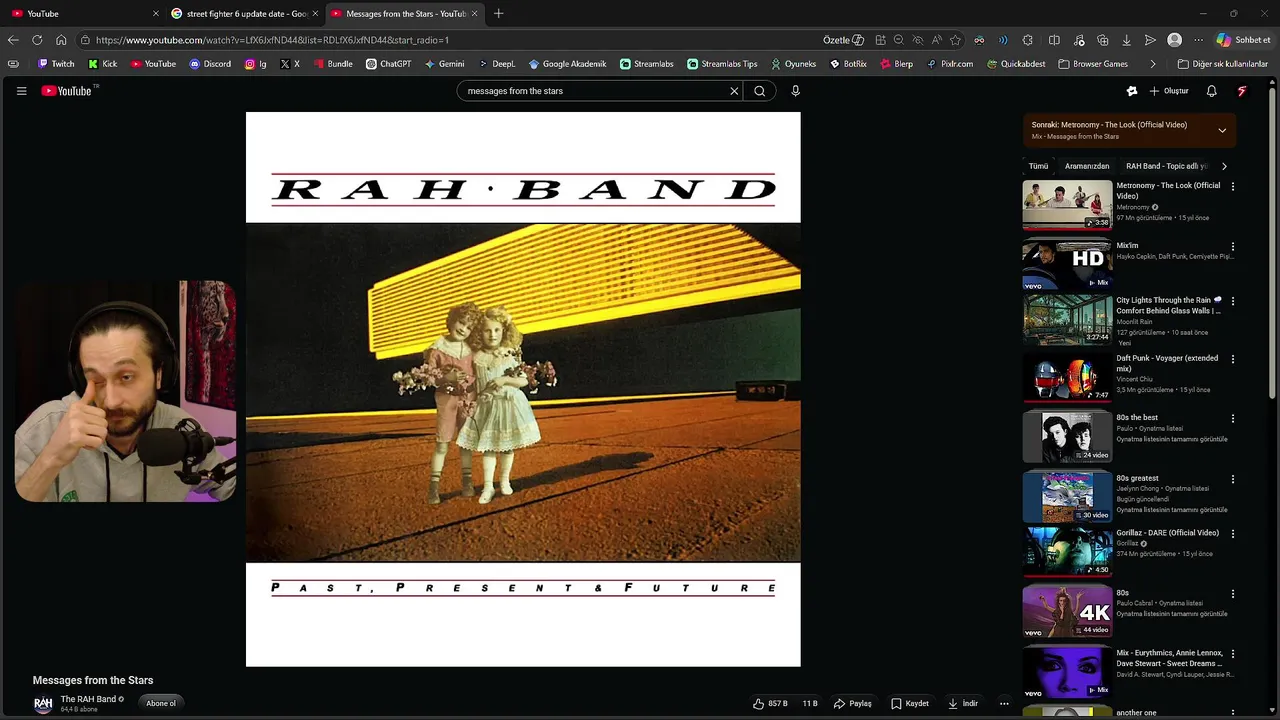Open the Browser Games bookmarks folder
The width and height of the screenshot is (1280, 720).
(x=1092, y=64)
